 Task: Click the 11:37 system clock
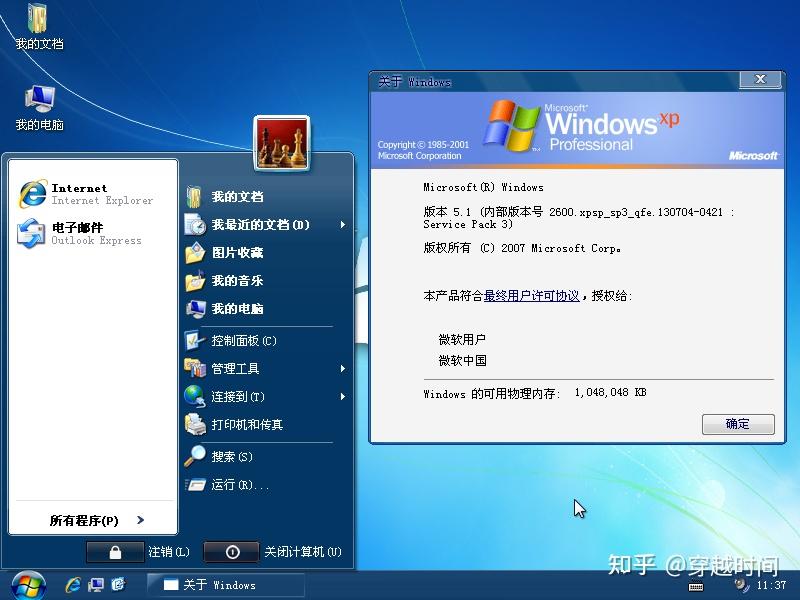771,585
